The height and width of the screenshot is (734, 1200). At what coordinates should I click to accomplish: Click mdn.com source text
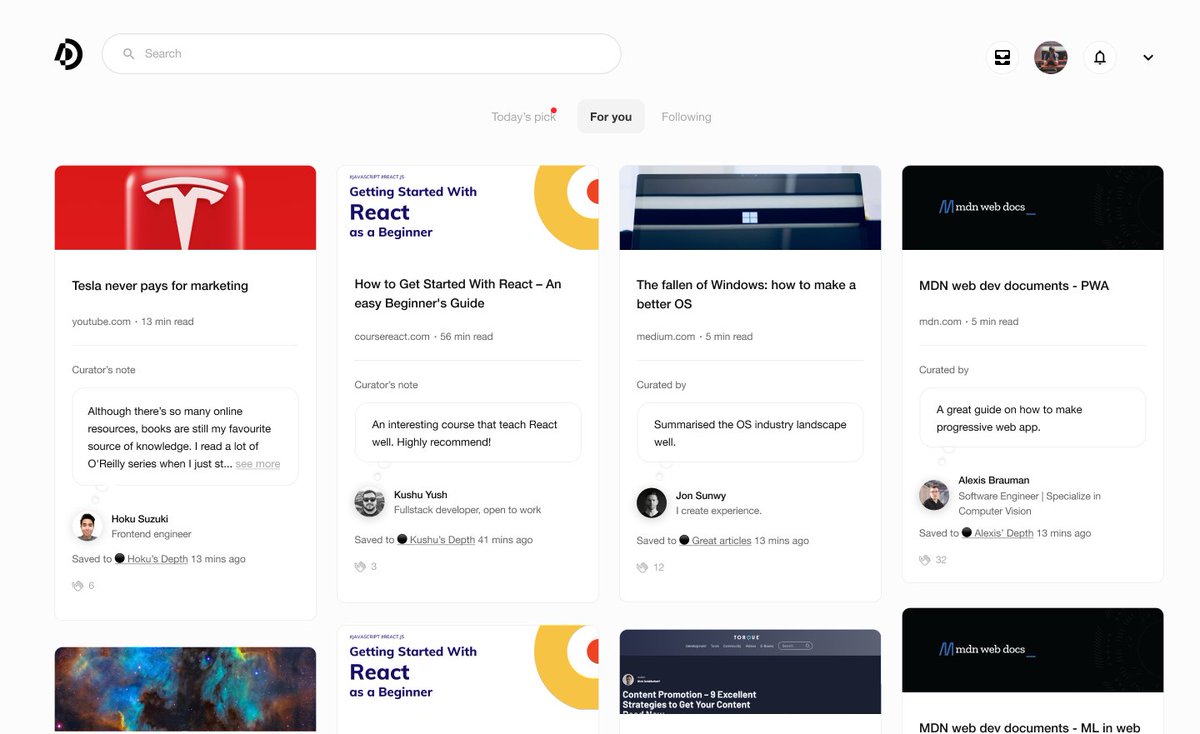click(x=940, y=322)
